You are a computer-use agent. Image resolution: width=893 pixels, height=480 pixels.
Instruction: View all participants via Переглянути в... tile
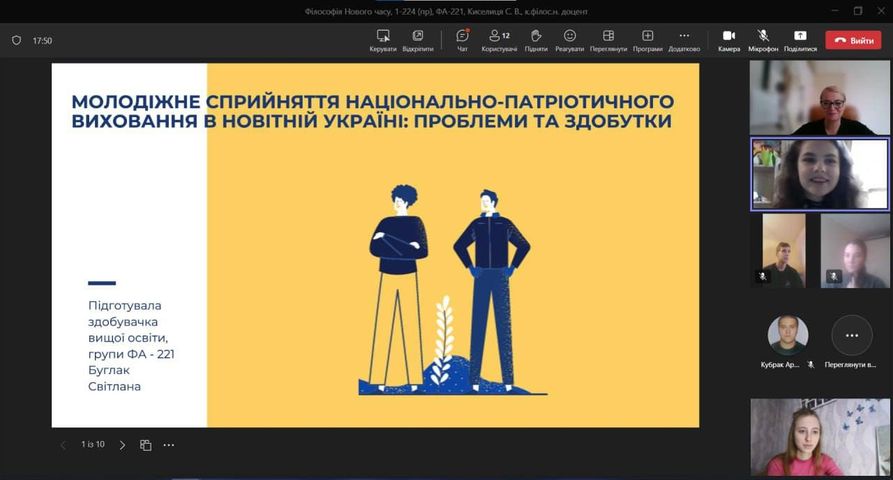pyautogui.click(x=851, y=337)
